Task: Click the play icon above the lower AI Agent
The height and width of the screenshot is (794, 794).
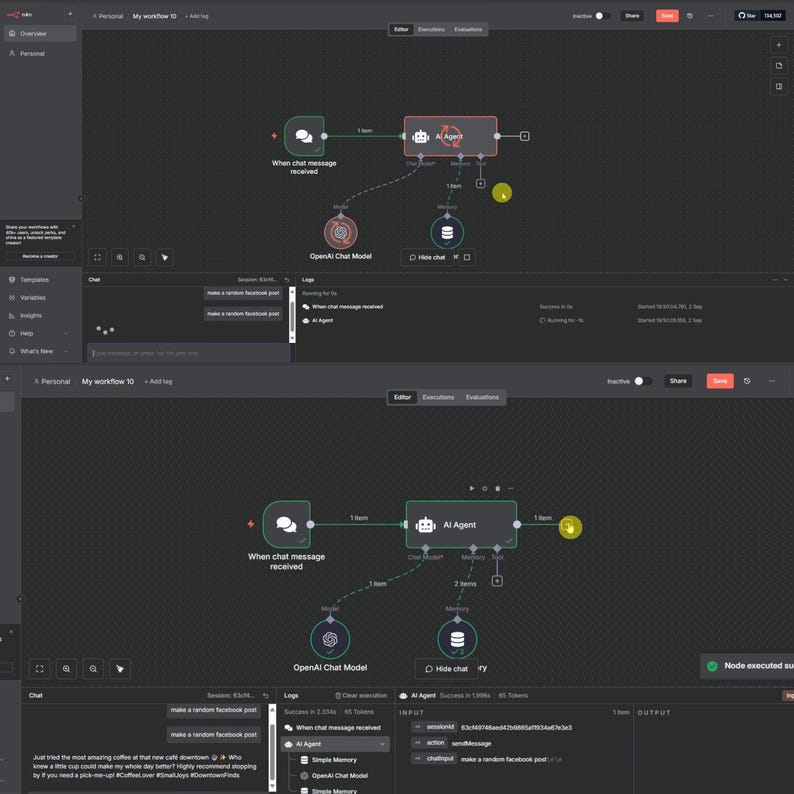Action: tap(471, 488)
